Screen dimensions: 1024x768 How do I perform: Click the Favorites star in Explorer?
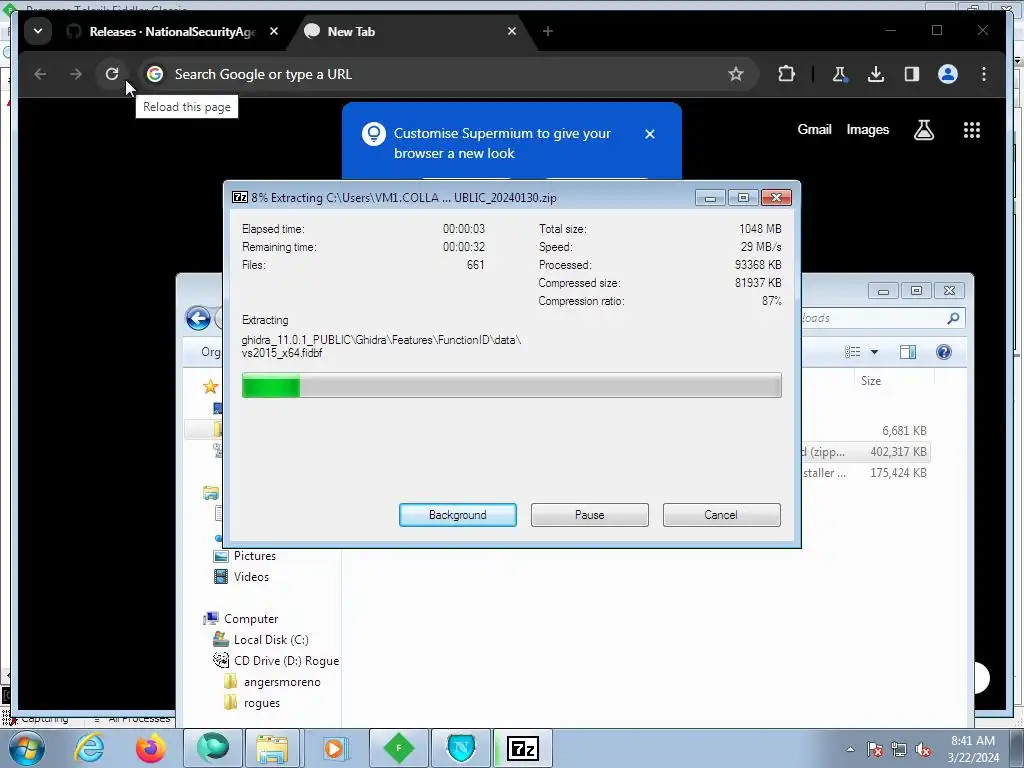coord(210,387)
